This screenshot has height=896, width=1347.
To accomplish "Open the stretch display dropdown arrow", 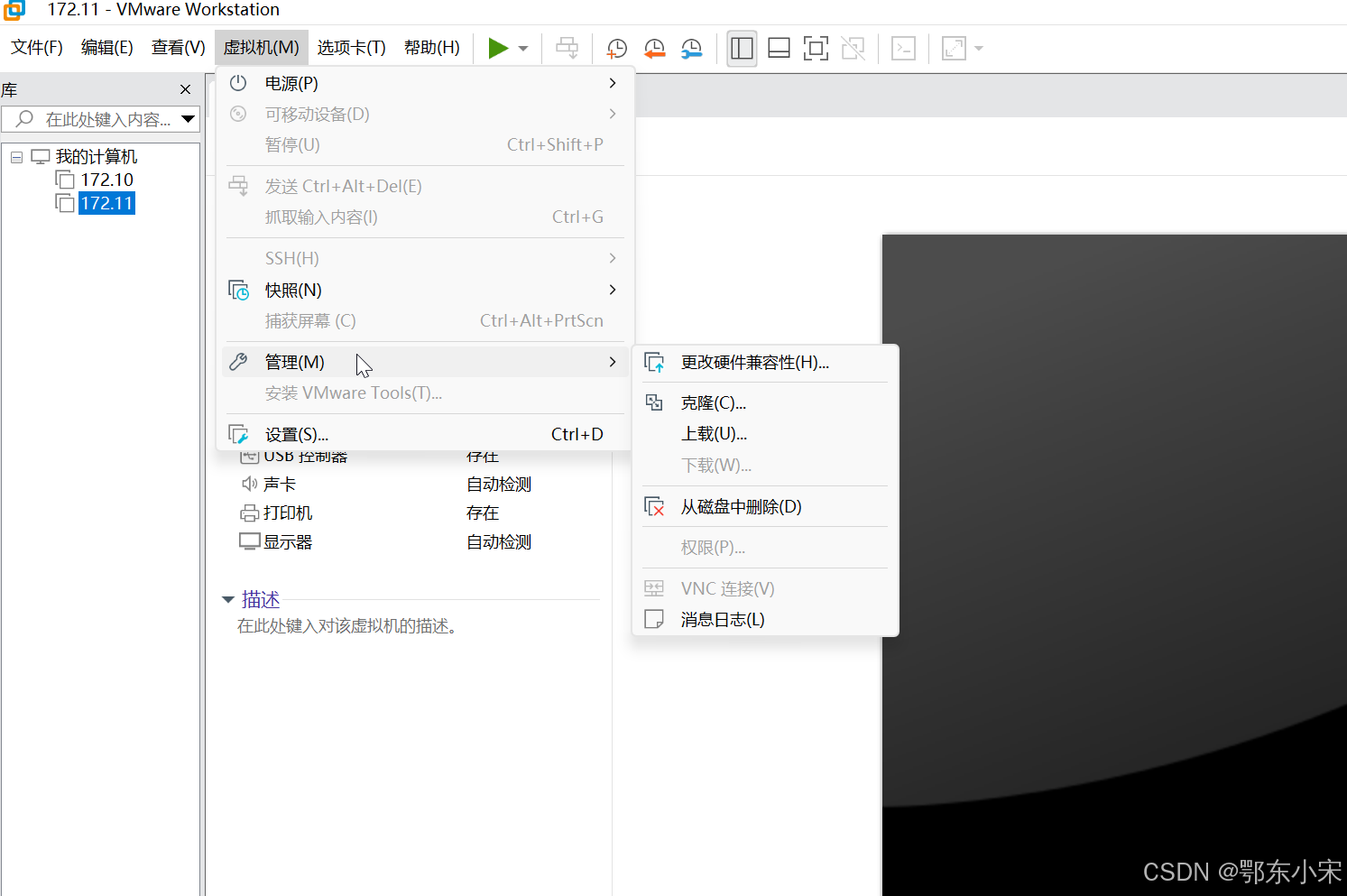I will [979, 49].
